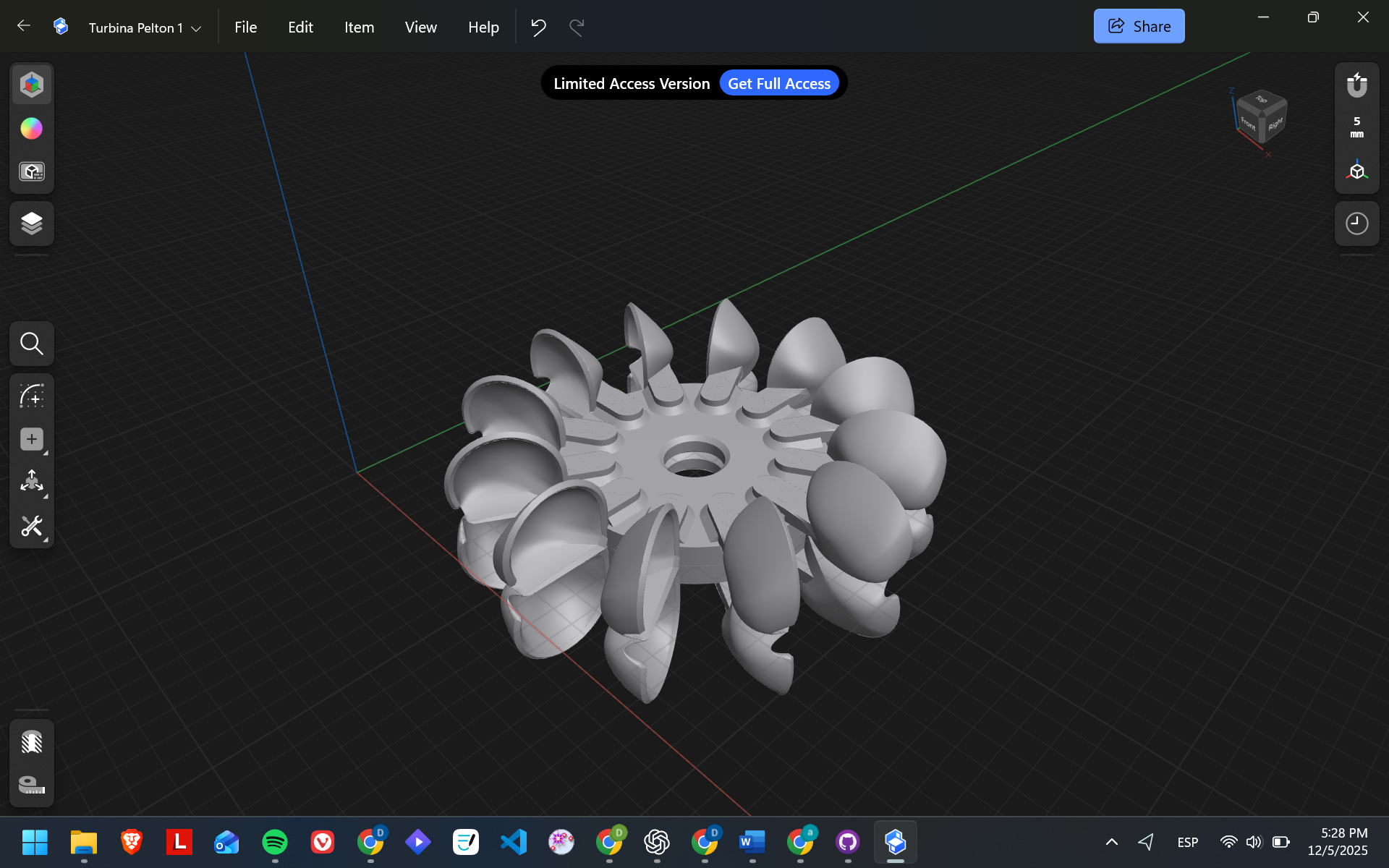
Task: Click the Front face of orientation cube
Action: pos(1249,124)
